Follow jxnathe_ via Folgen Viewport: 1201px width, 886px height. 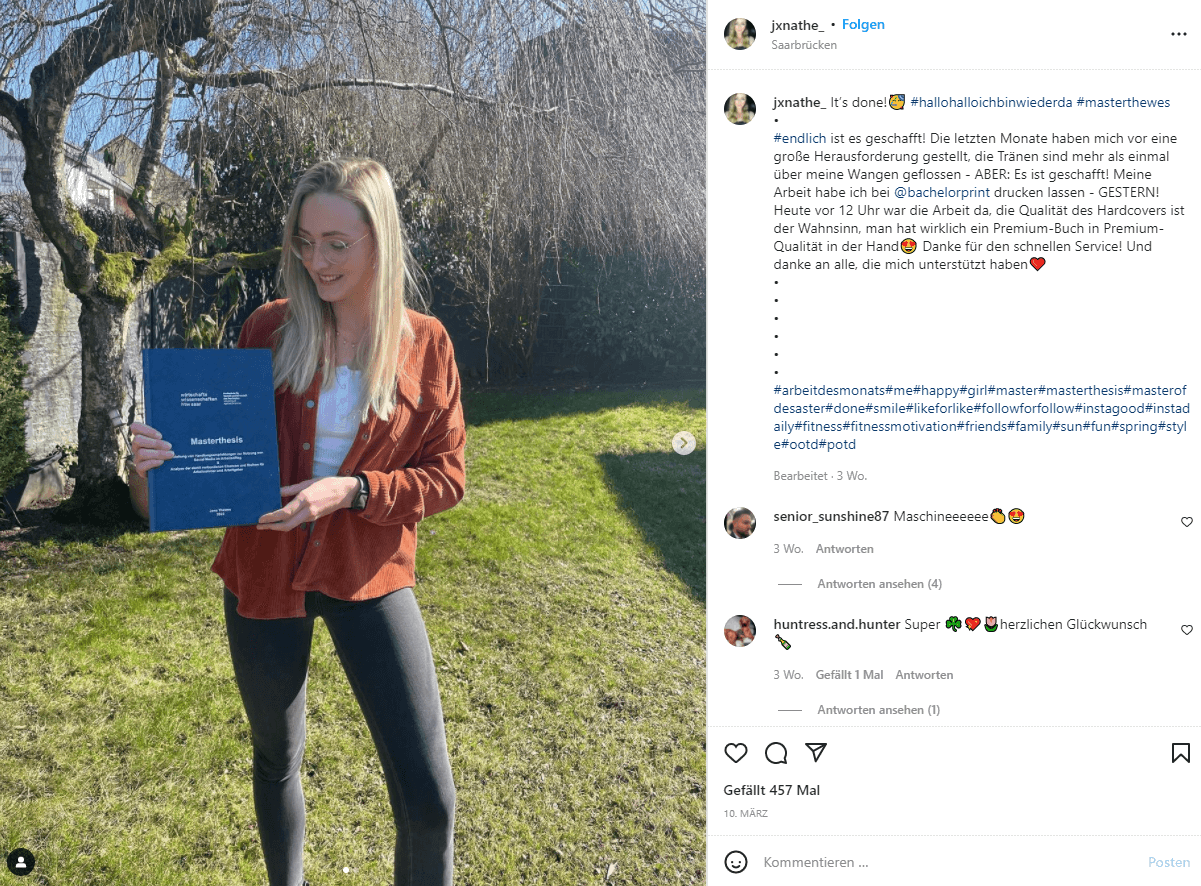[x=863, y=25]
